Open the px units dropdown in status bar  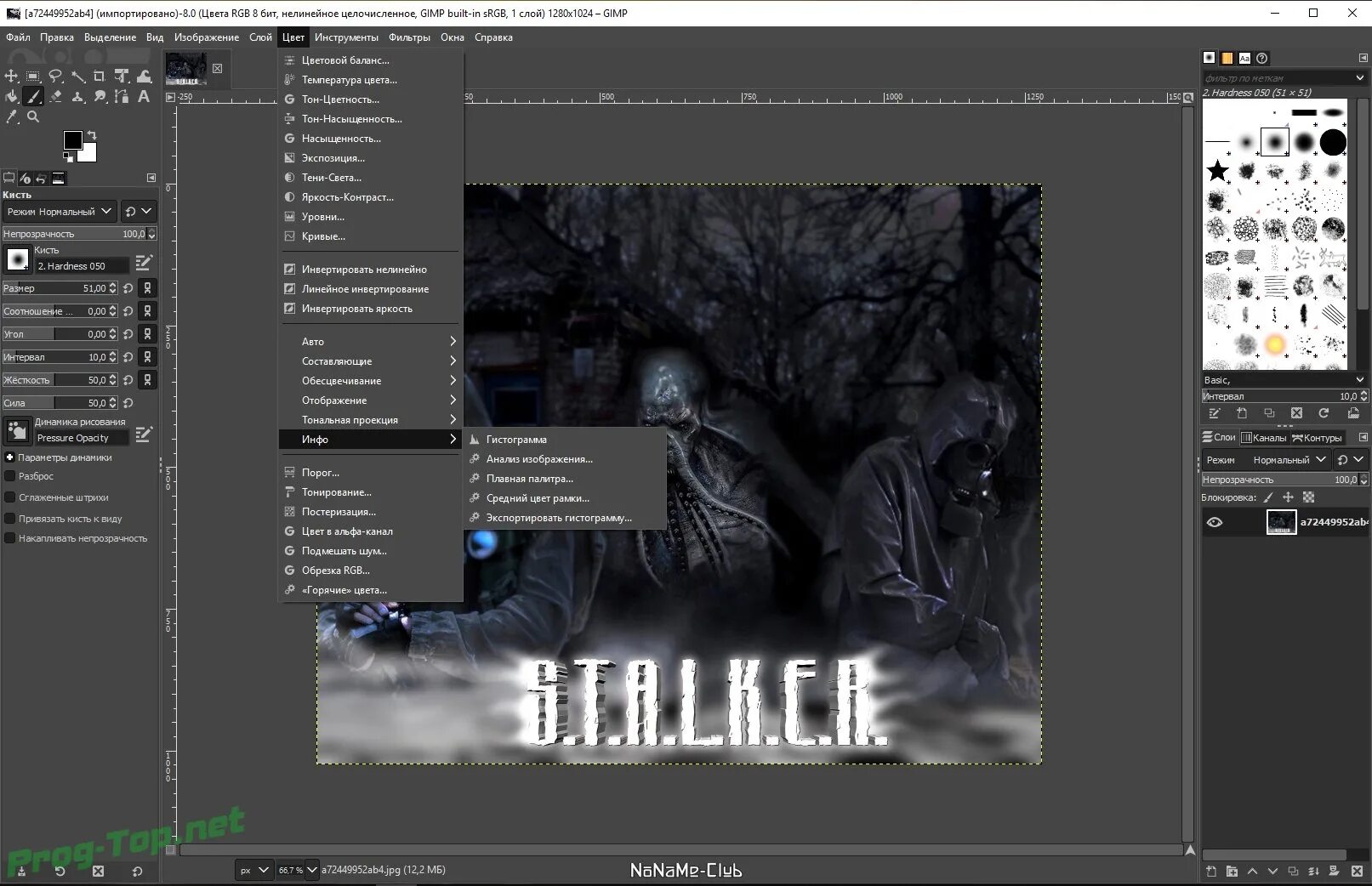pyautogui.click(x=253, y=870)
